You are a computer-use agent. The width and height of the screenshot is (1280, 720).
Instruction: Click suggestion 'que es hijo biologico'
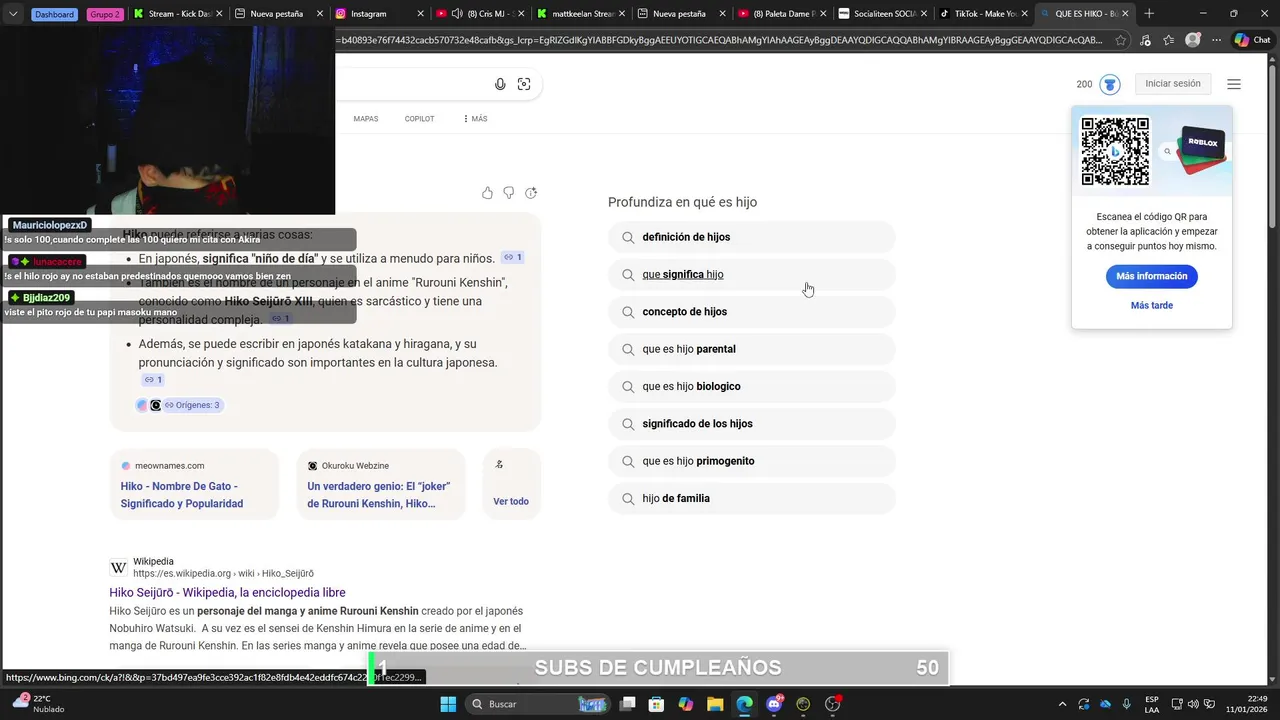point(751,386)
